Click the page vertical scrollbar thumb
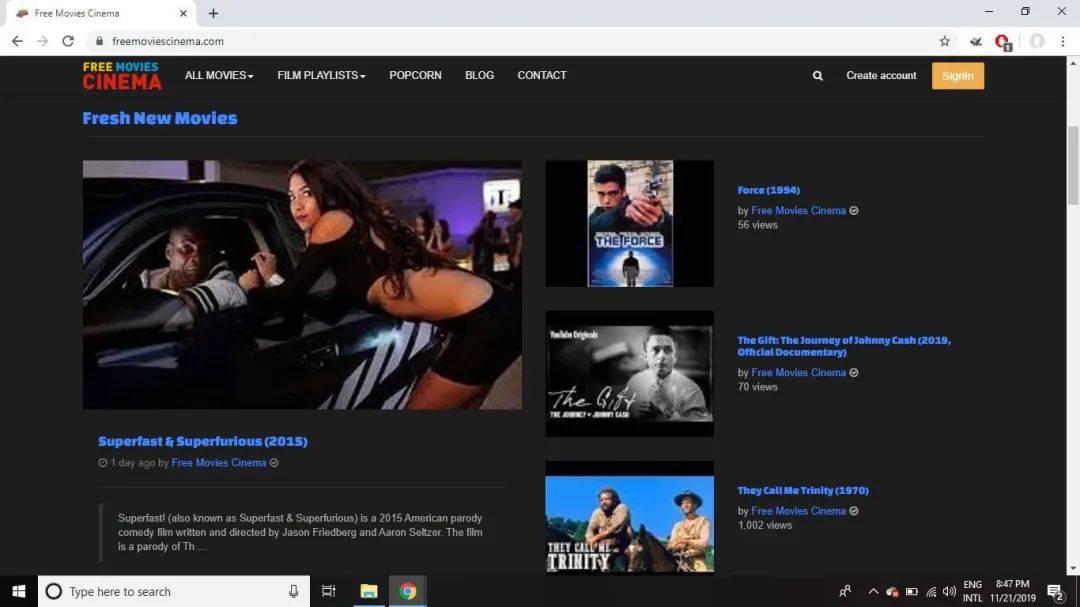The image size is (1080, 607). point(1073,165)
